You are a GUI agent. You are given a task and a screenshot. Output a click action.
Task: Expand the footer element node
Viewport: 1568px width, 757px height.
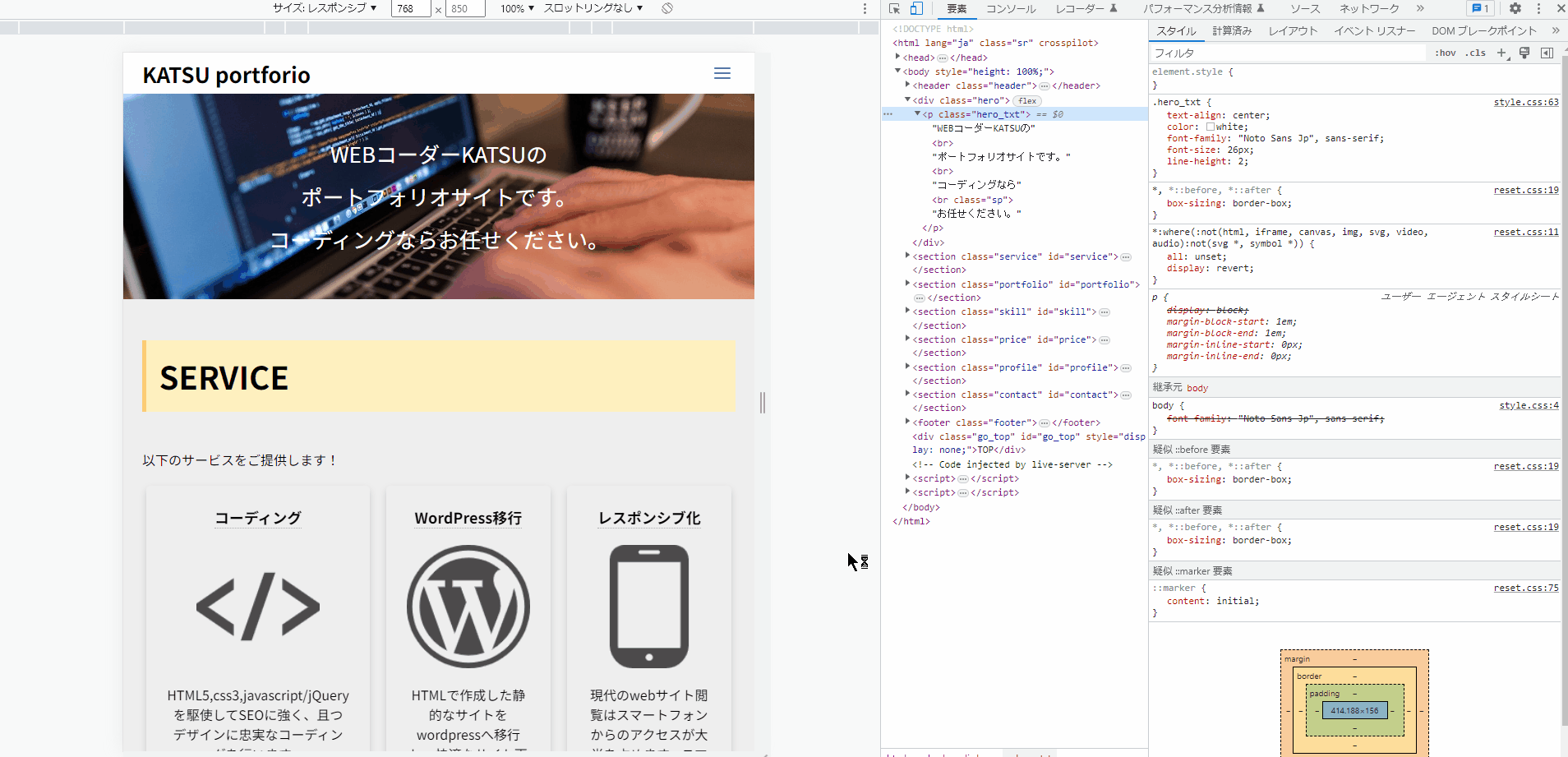click(x=907, y=422)
